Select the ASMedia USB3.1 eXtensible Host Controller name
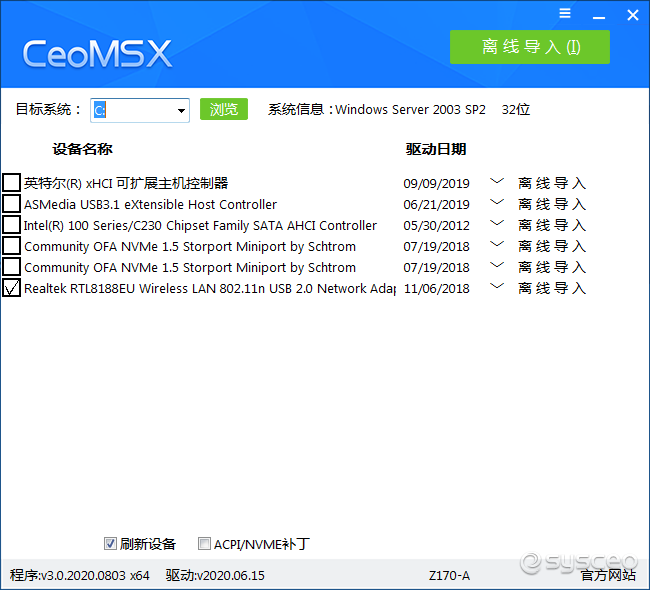This screenshot has height=590, width=650. pyautogui.click(x=150, y=204)
